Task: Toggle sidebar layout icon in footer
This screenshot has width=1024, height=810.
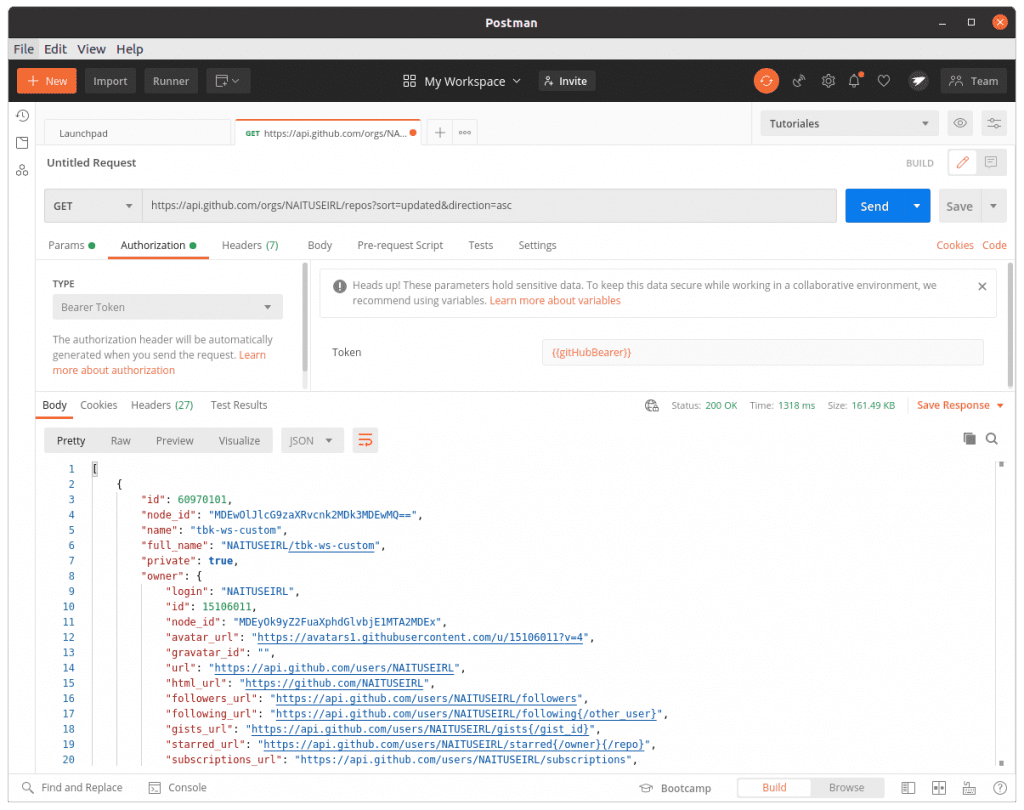Action: (x=908, y=788)
